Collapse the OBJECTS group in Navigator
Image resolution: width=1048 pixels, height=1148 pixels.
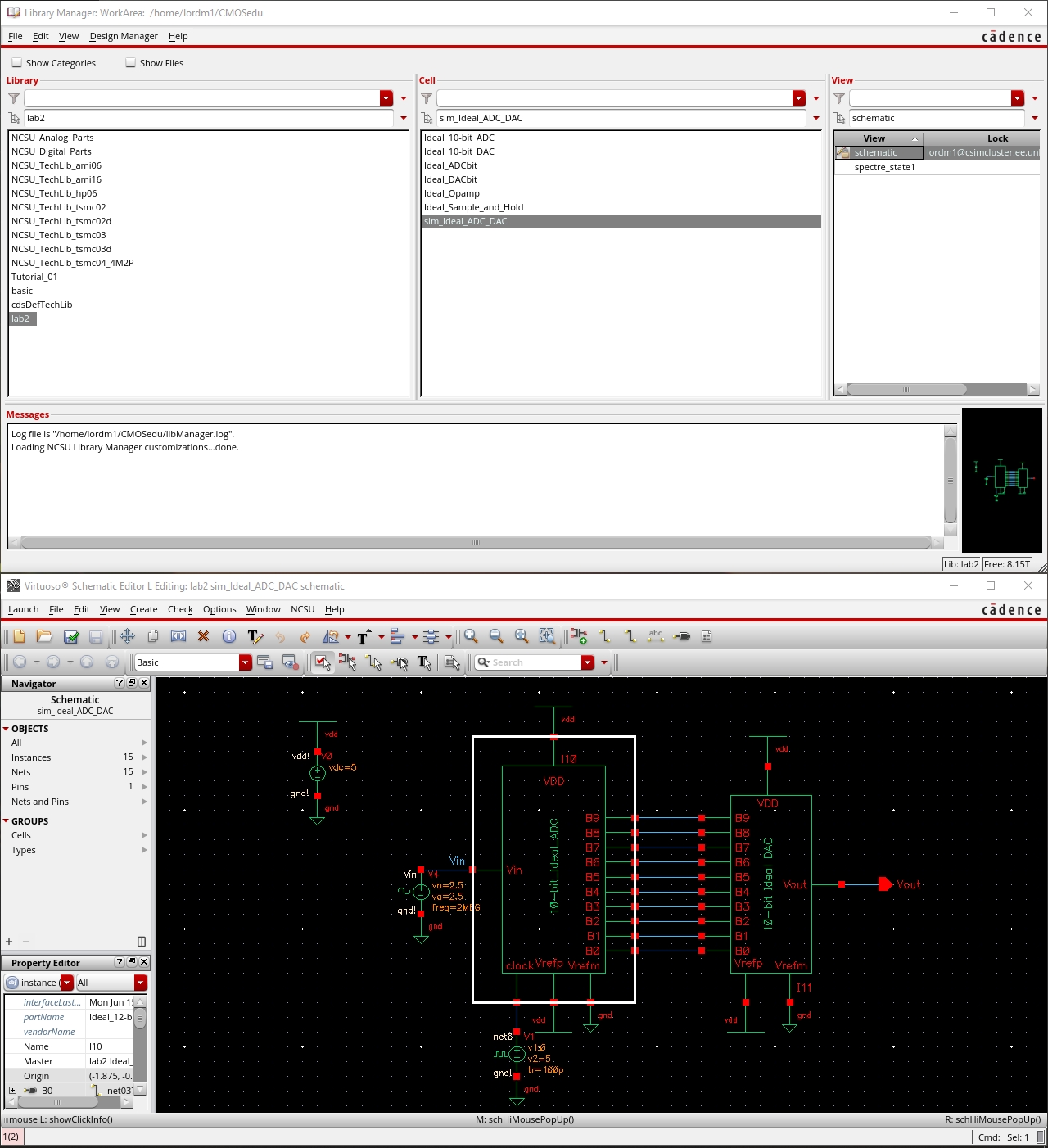(x=7, y=729)
